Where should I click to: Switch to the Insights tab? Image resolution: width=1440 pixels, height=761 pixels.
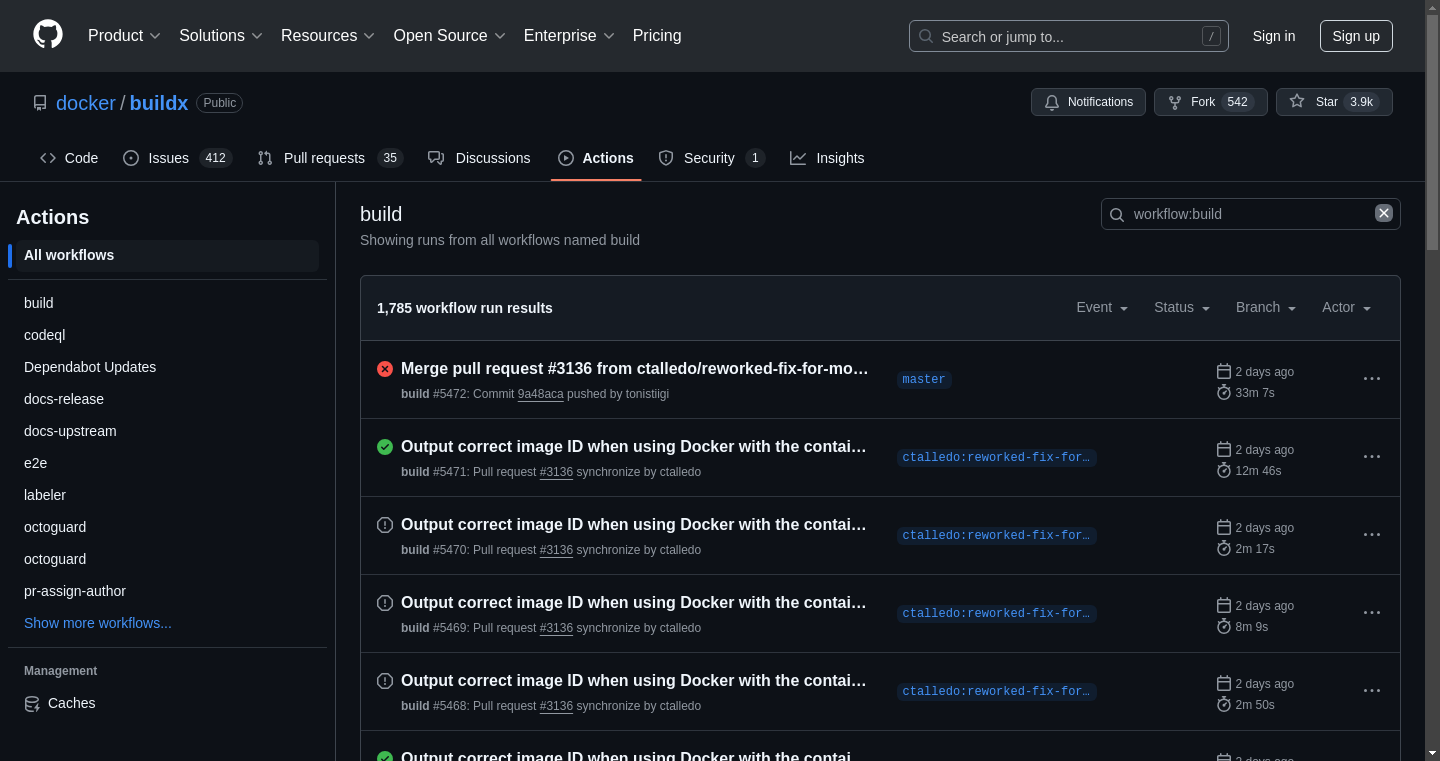click(827, 158)
